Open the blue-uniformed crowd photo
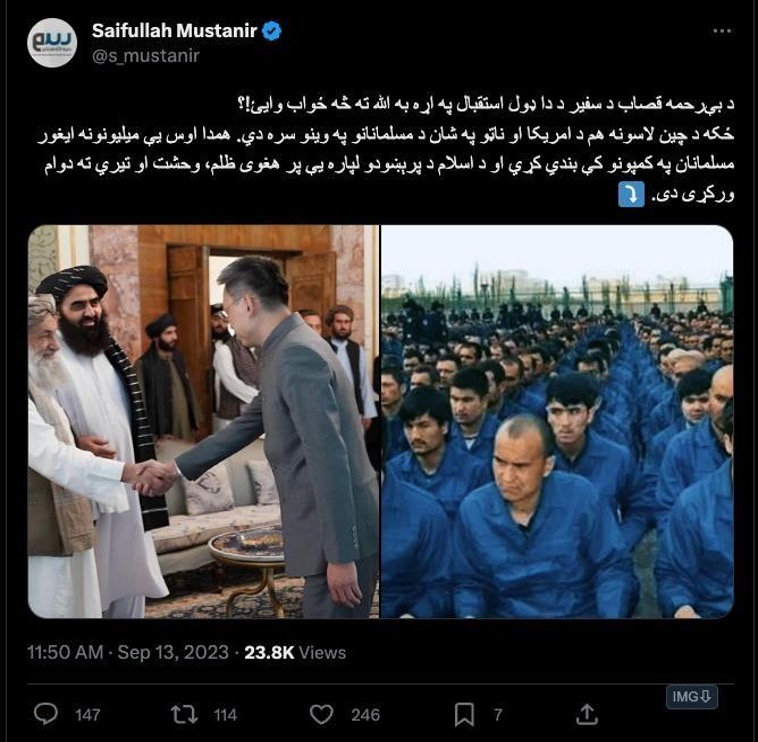The width and height of the screenshot is (758, 742). 557,422
